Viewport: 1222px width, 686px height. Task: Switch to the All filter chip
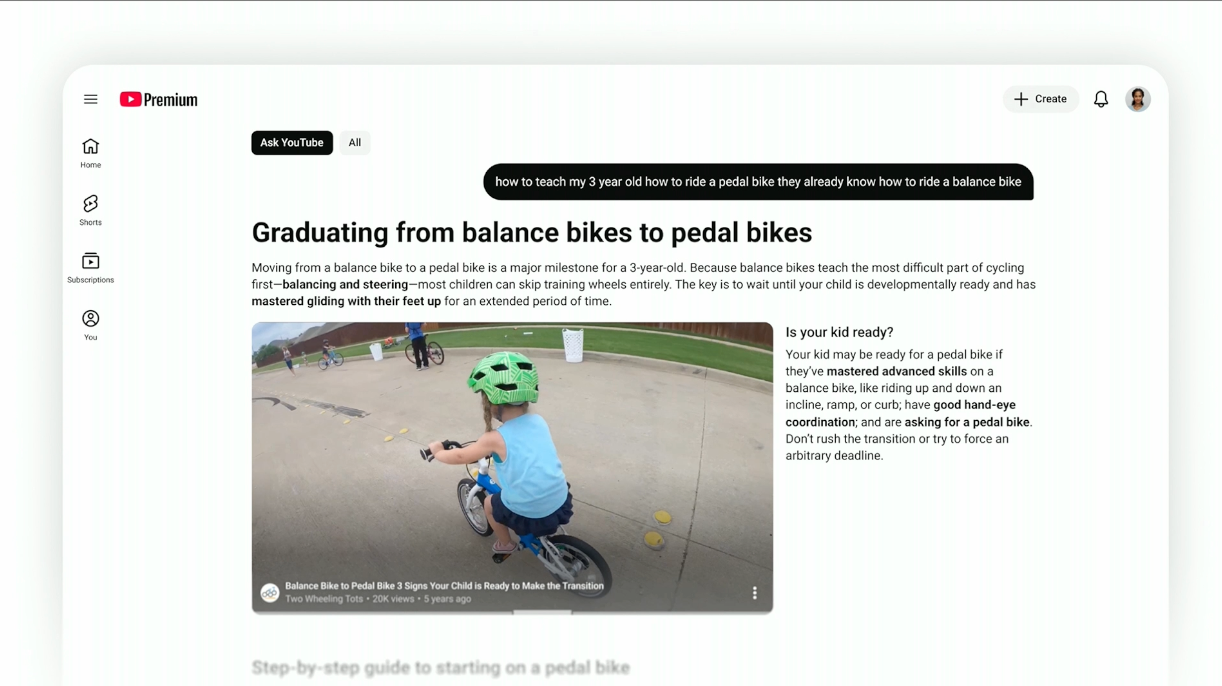tap(355, 143)
